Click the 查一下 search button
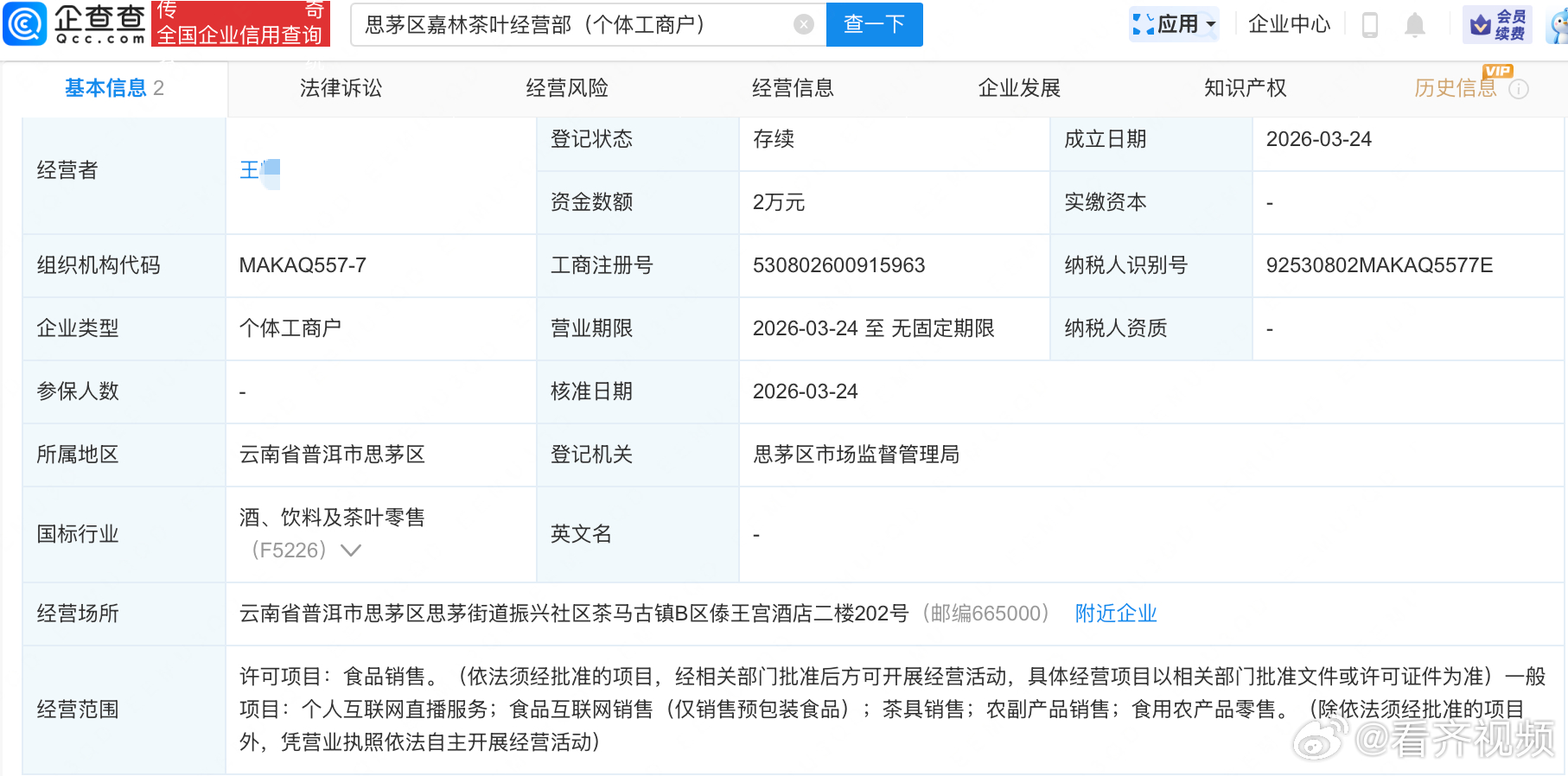Screen dimensions: 1568x776 point(874,24)
